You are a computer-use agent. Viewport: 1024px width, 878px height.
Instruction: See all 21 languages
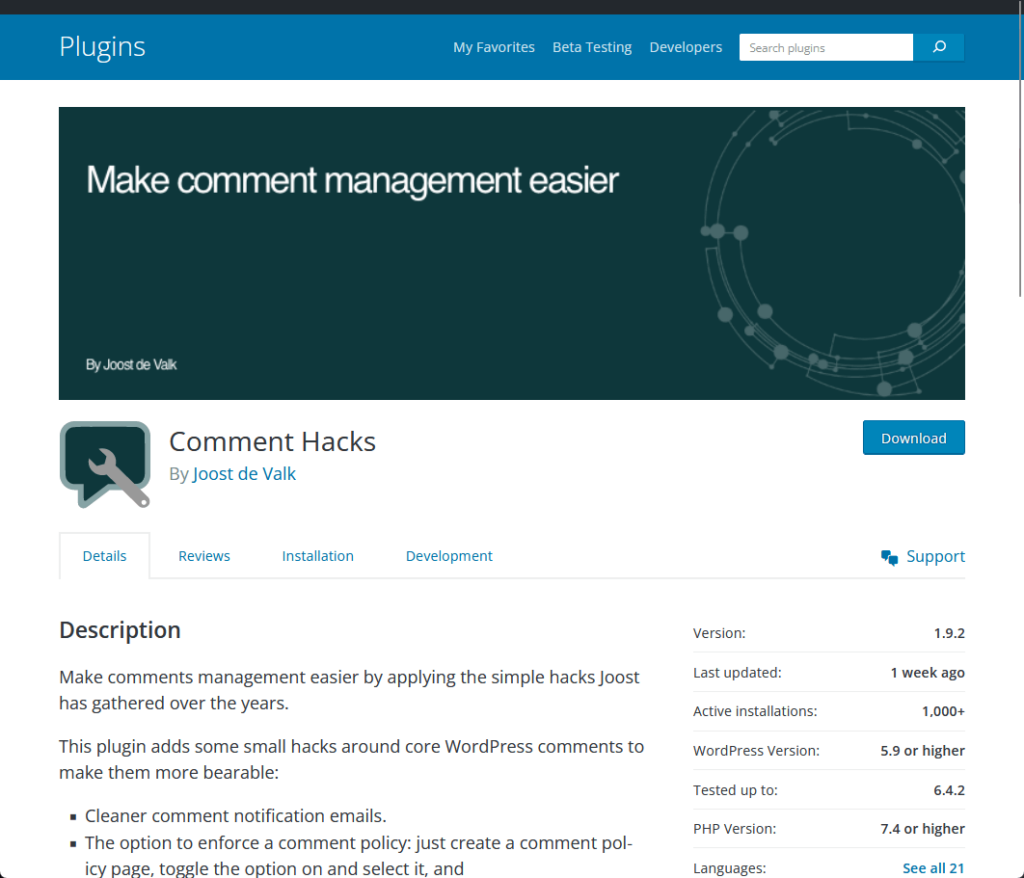point(933,868)
